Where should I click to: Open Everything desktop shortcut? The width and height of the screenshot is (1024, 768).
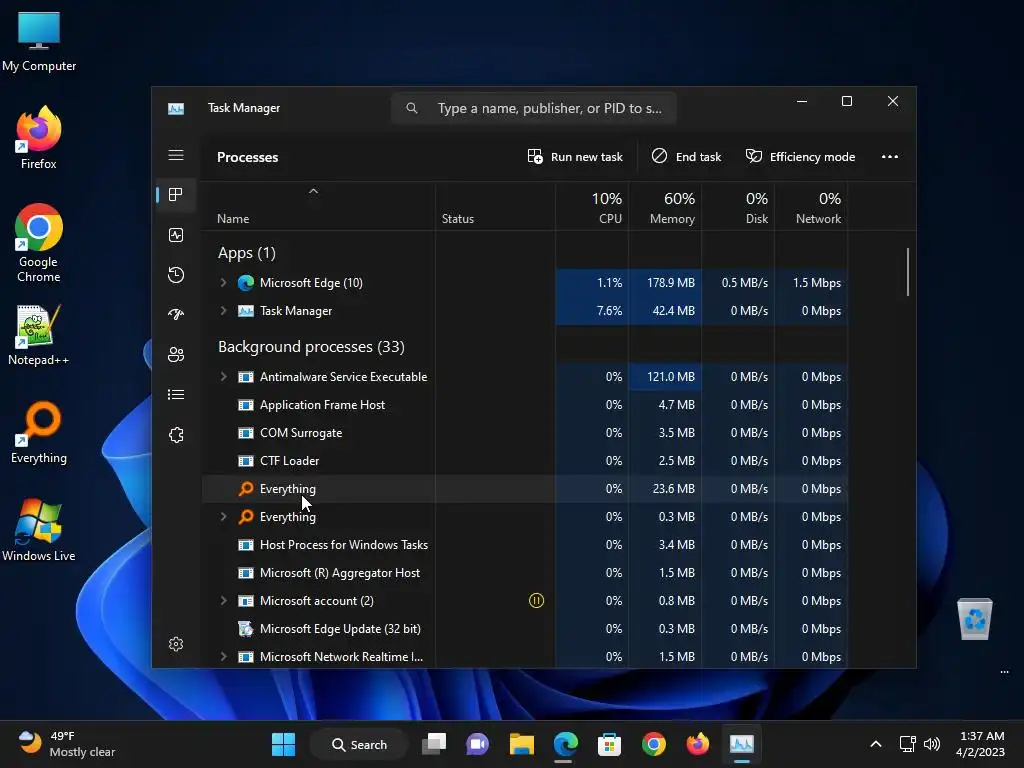[39, 433]
